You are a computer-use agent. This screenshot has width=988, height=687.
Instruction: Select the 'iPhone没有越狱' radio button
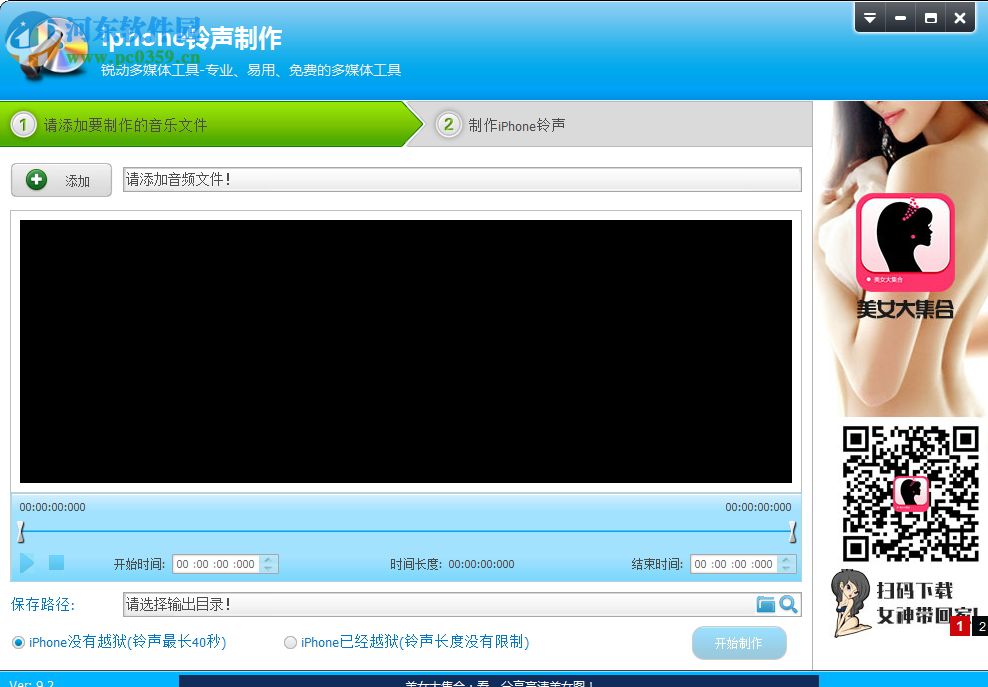(17, 642)
